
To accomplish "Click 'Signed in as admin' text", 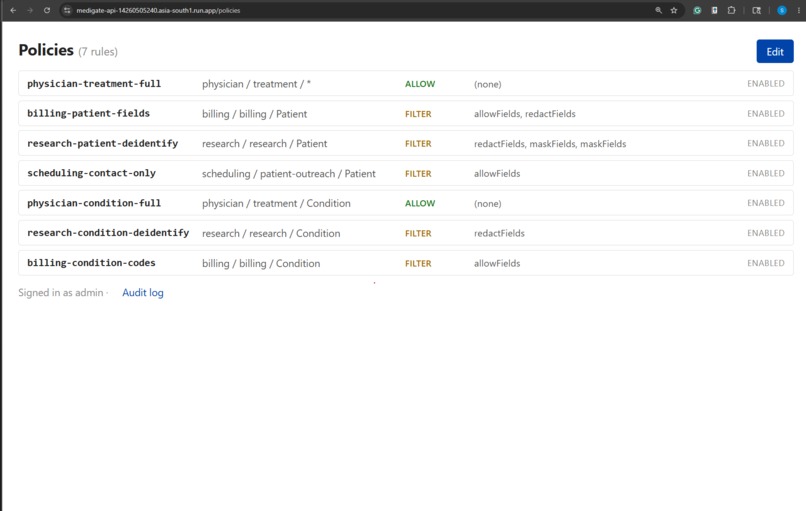I will click(61, 293).
